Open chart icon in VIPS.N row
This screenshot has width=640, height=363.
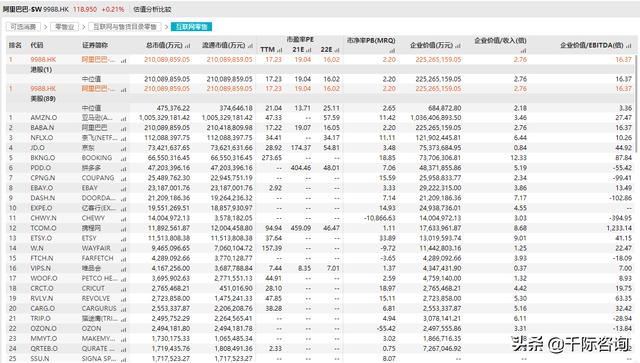click(x=124, y=269)
